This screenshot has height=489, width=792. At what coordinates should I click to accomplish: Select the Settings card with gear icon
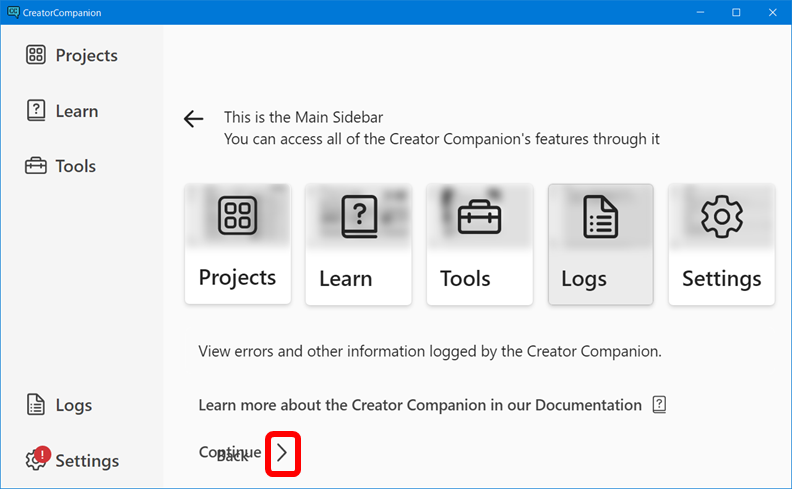(721, 244)
